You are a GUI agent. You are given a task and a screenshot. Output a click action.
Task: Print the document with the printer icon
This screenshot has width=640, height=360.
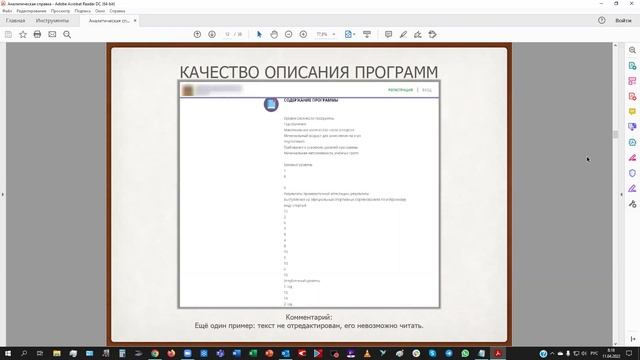click(38, 35)
